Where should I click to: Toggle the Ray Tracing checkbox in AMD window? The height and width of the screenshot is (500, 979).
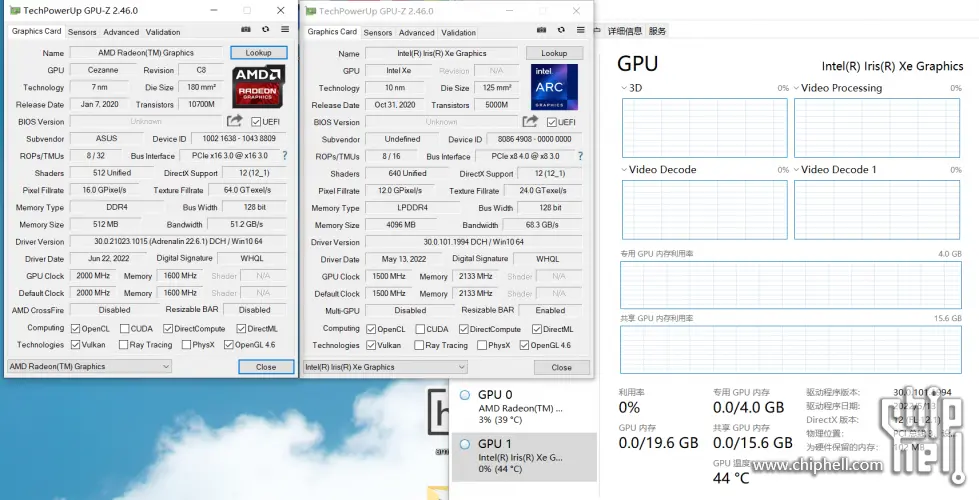pyautogui.click(x=123, y=345)
